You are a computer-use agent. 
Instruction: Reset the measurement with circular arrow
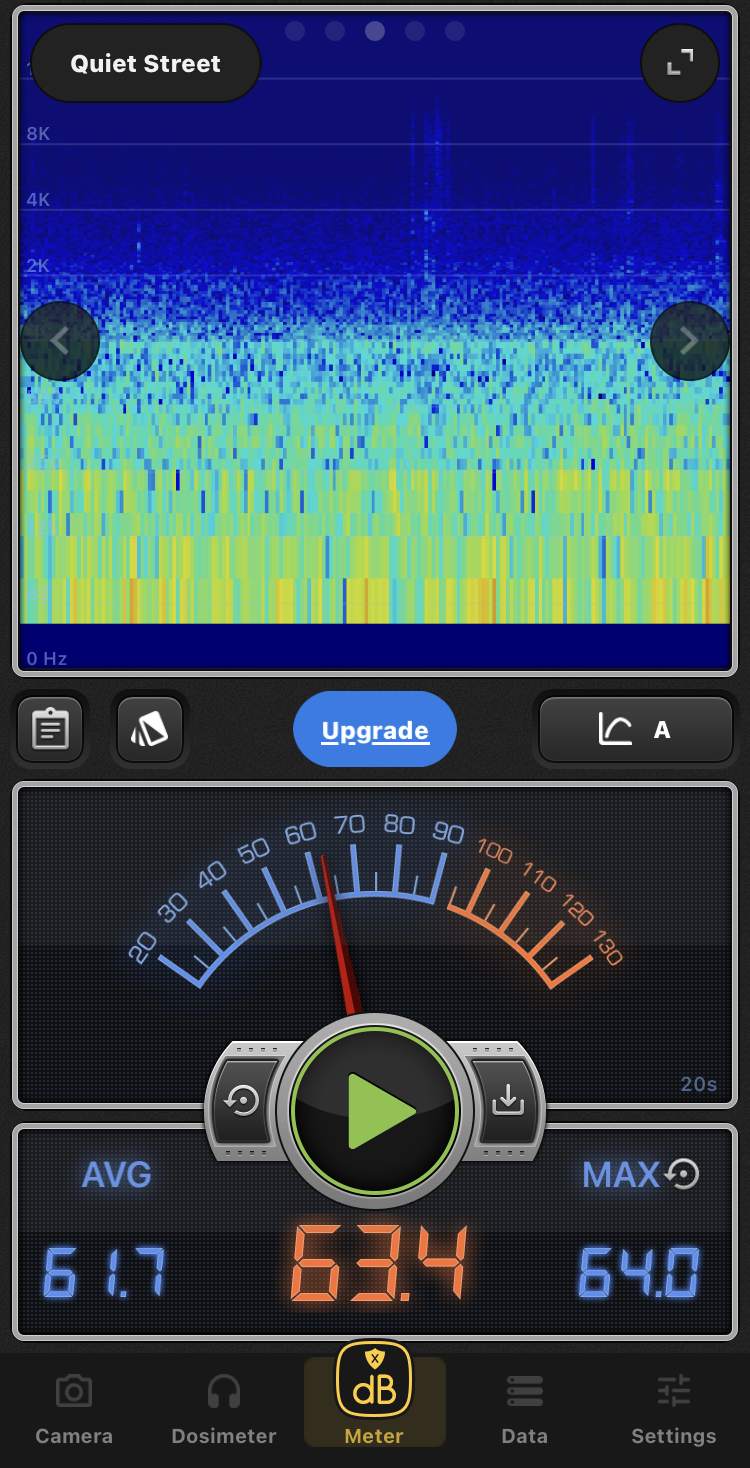(x=243, y=1100)
